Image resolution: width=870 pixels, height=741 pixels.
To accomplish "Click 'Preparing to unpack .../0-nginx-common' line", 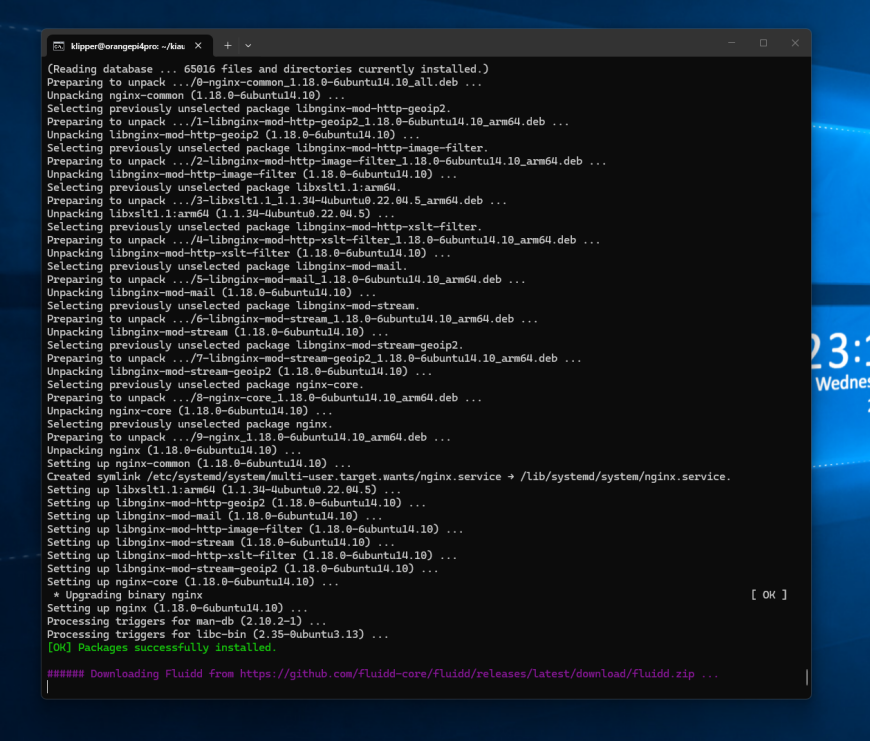I will tap(264, 83).
